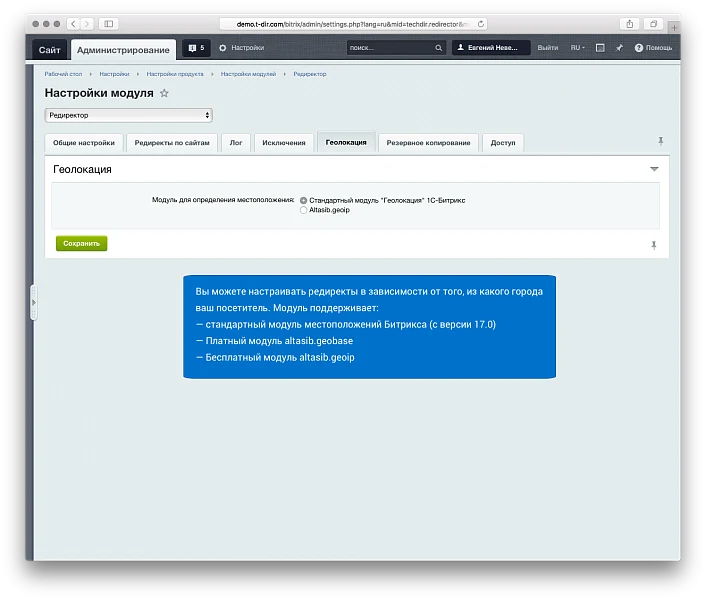Click the pin icon in the top bar
The height and width of the screenshot is (600, 706).
click(x=620, y=48)
